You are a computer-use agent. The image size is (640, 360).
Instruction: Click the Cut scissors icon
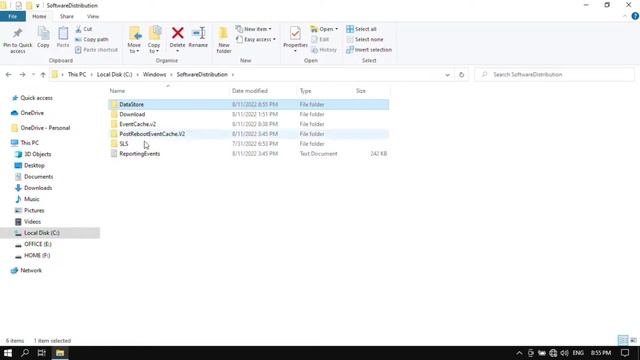point(78,29)
